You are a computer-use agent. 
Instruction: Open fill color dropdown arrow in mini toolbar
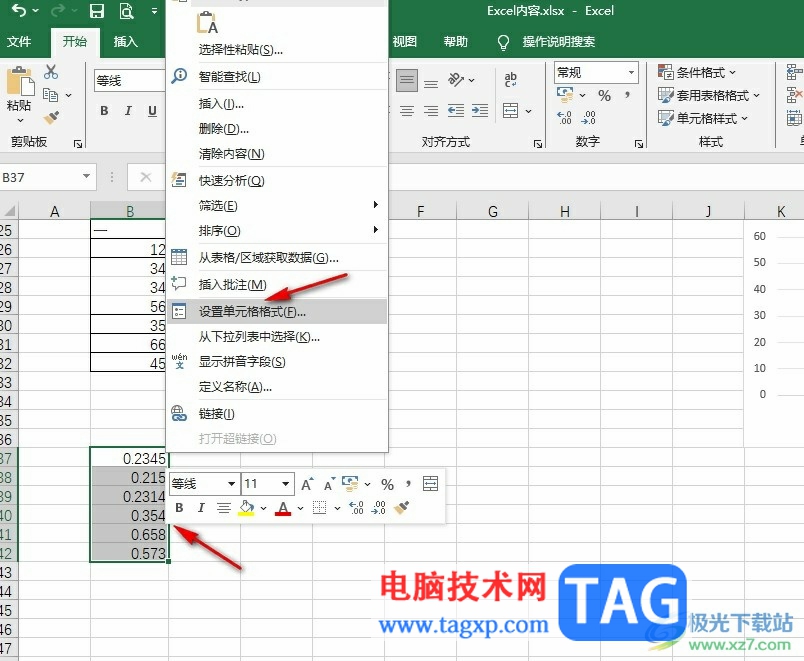coord(264,508)
